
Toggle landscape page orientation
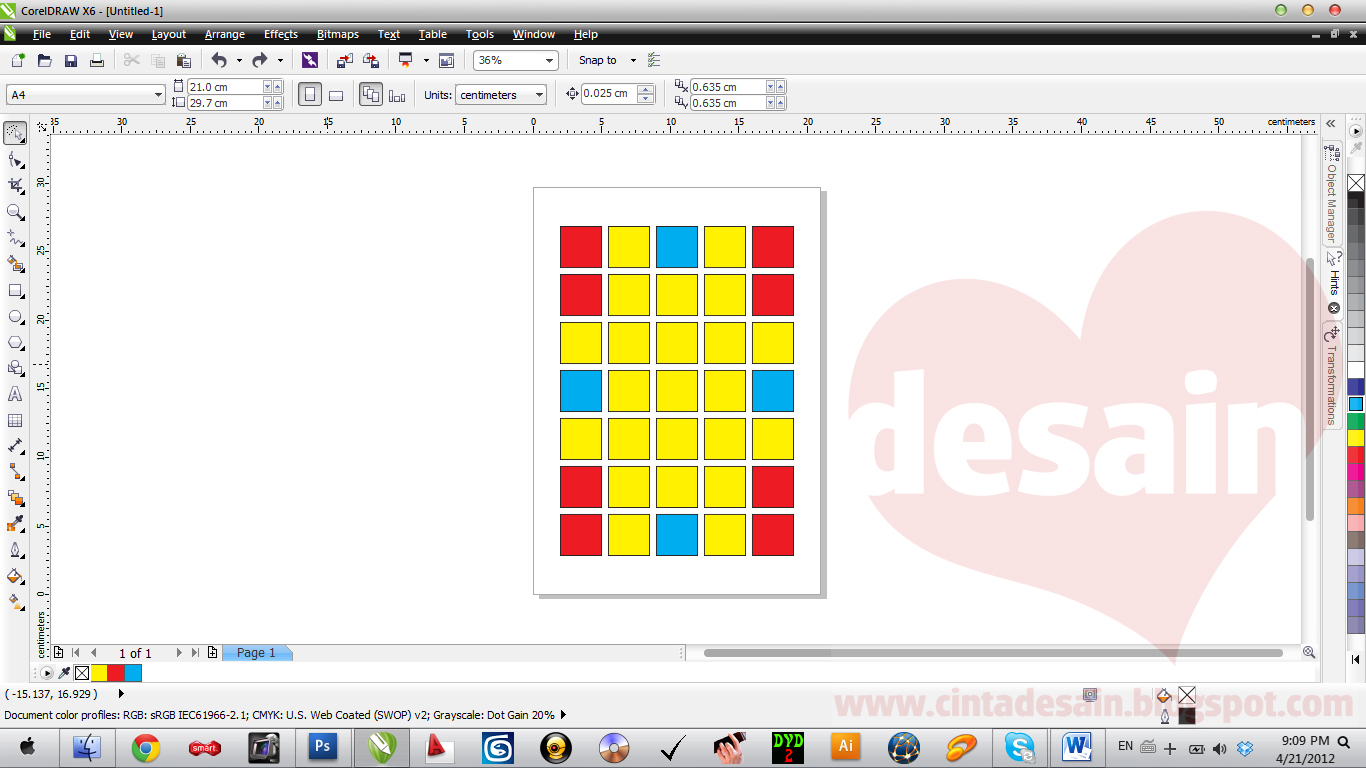pos(336,94)
